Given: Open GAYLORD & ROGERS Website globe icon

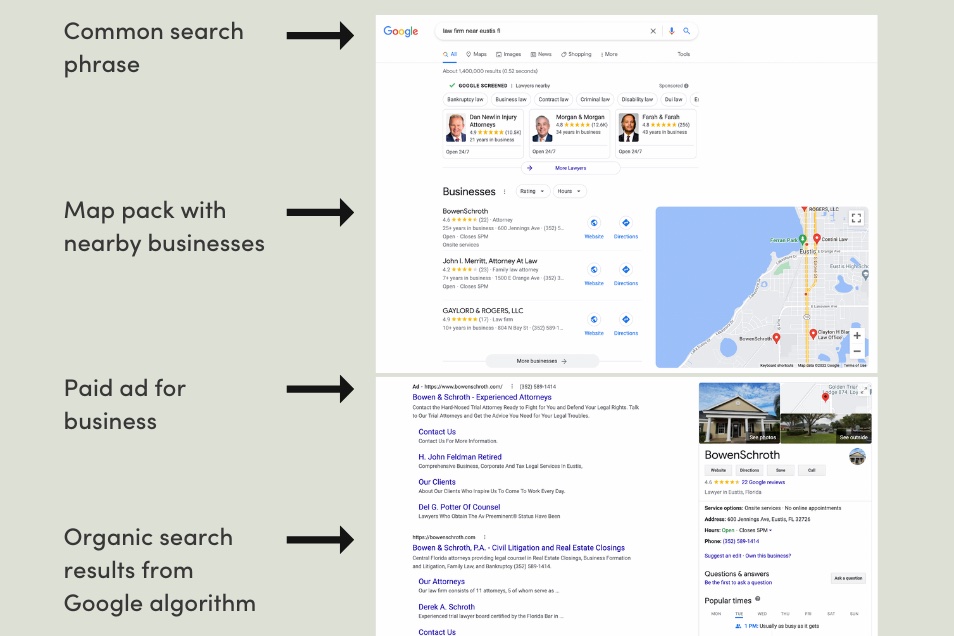Looking at the screenshot, I should click(x=594, y=320).
